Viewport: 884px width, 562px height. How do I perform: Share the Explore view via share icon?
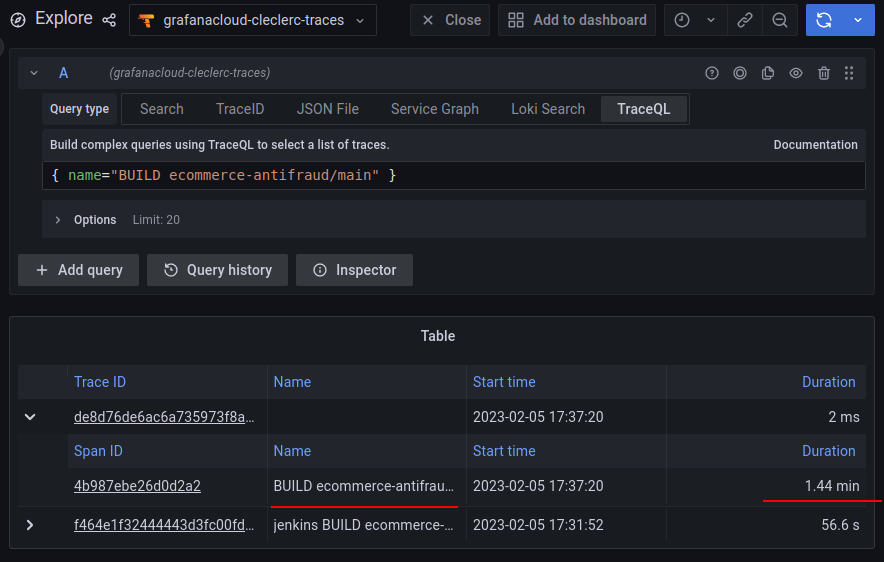point(109,20)
